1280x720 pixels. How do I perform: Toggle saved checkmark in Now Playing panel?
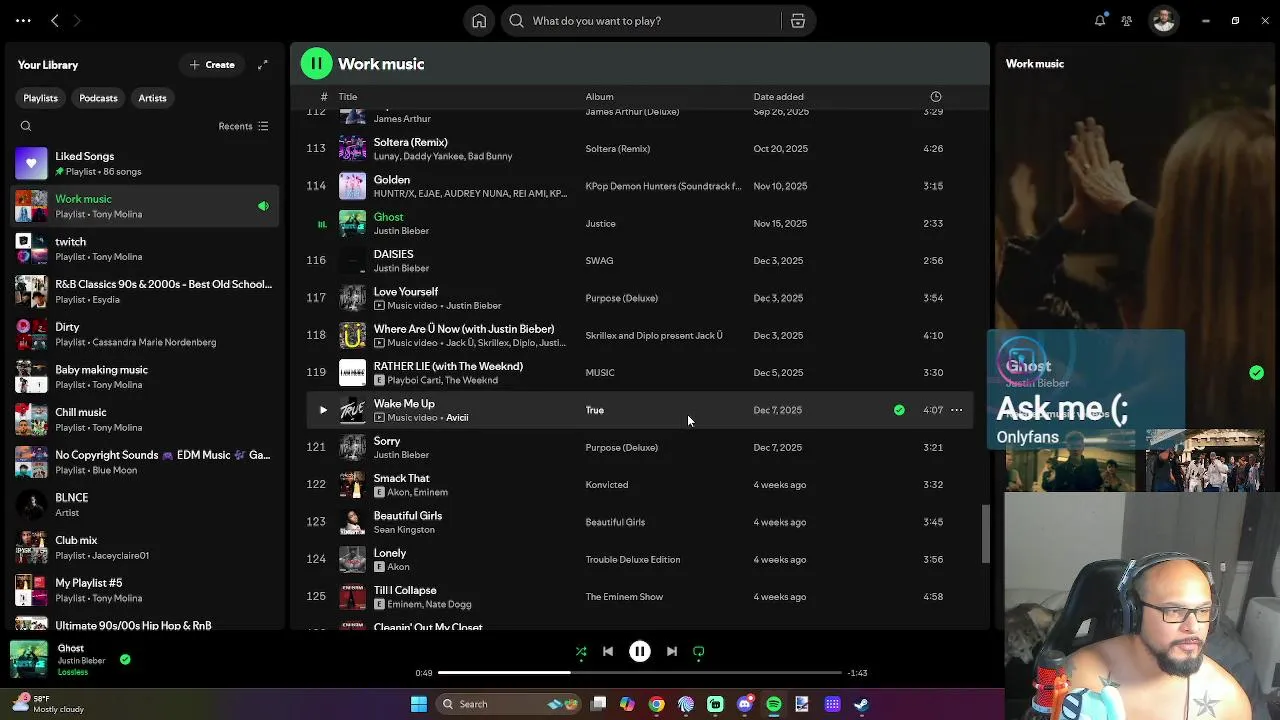coord(1256,373)
